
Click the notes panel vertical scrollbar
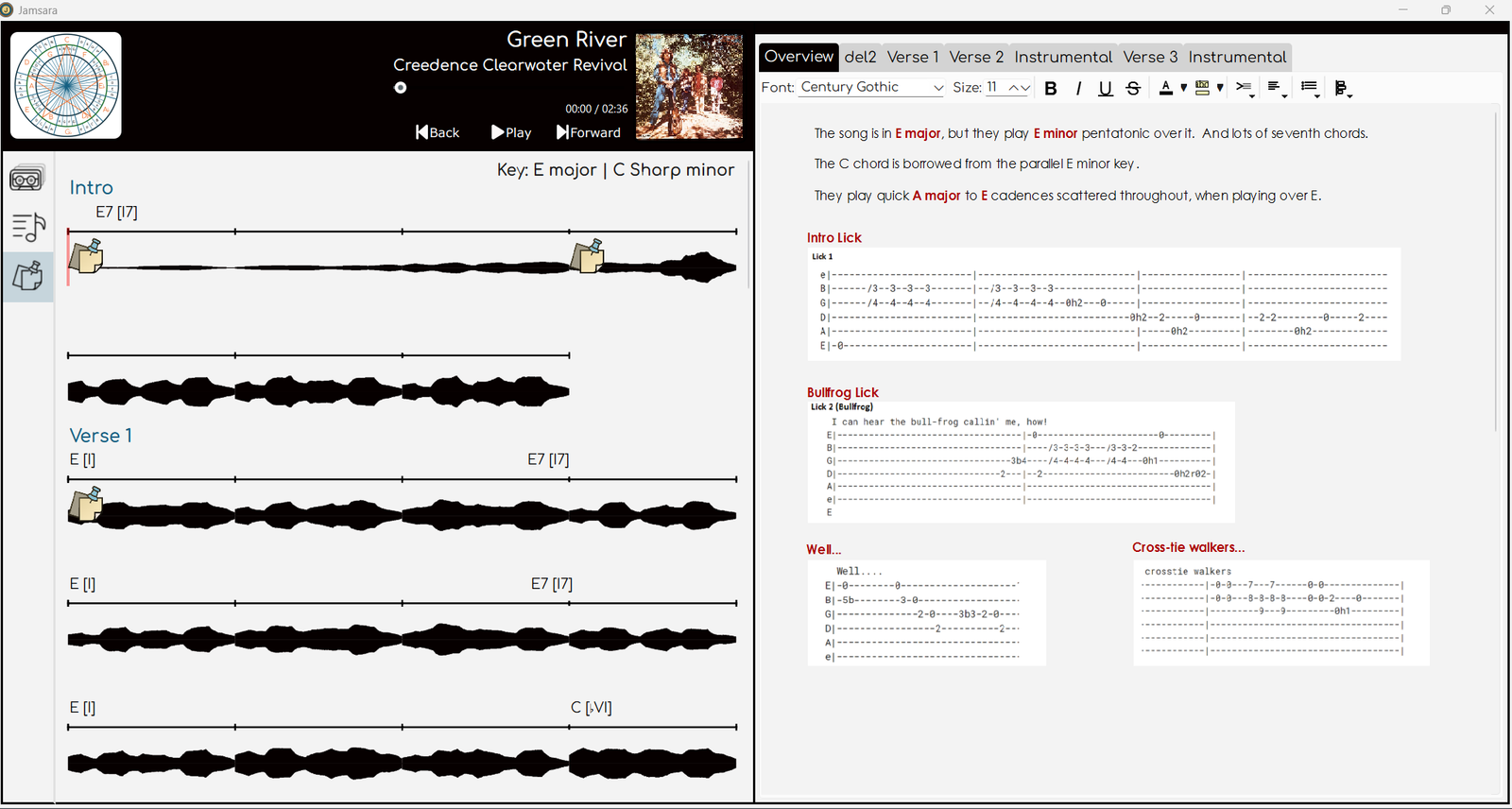click(1496, 273)
